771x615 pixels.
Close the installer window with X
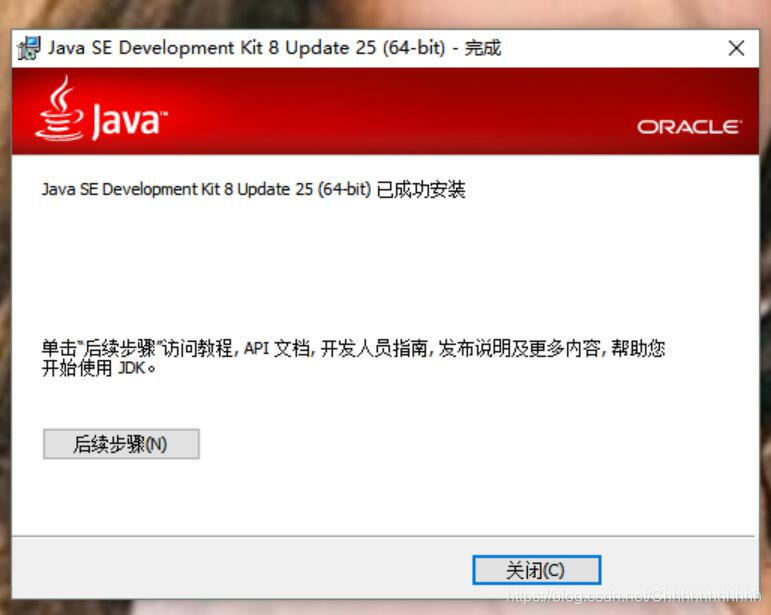coord(736,48)
